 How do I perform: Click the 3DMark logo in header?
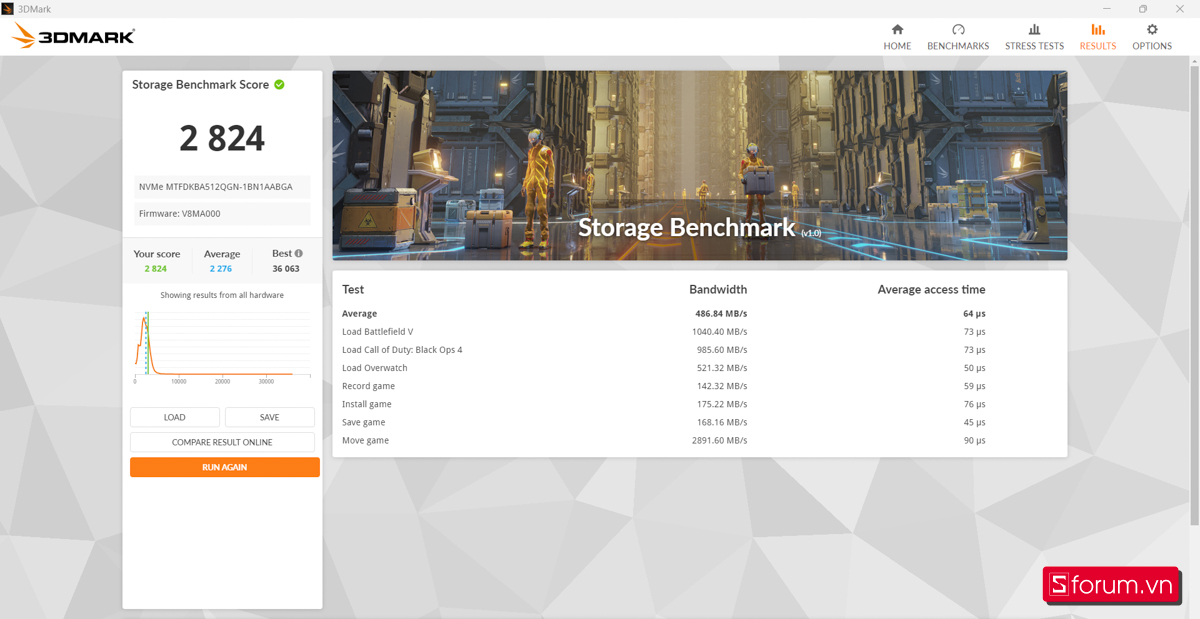click(x=73, y=37)
